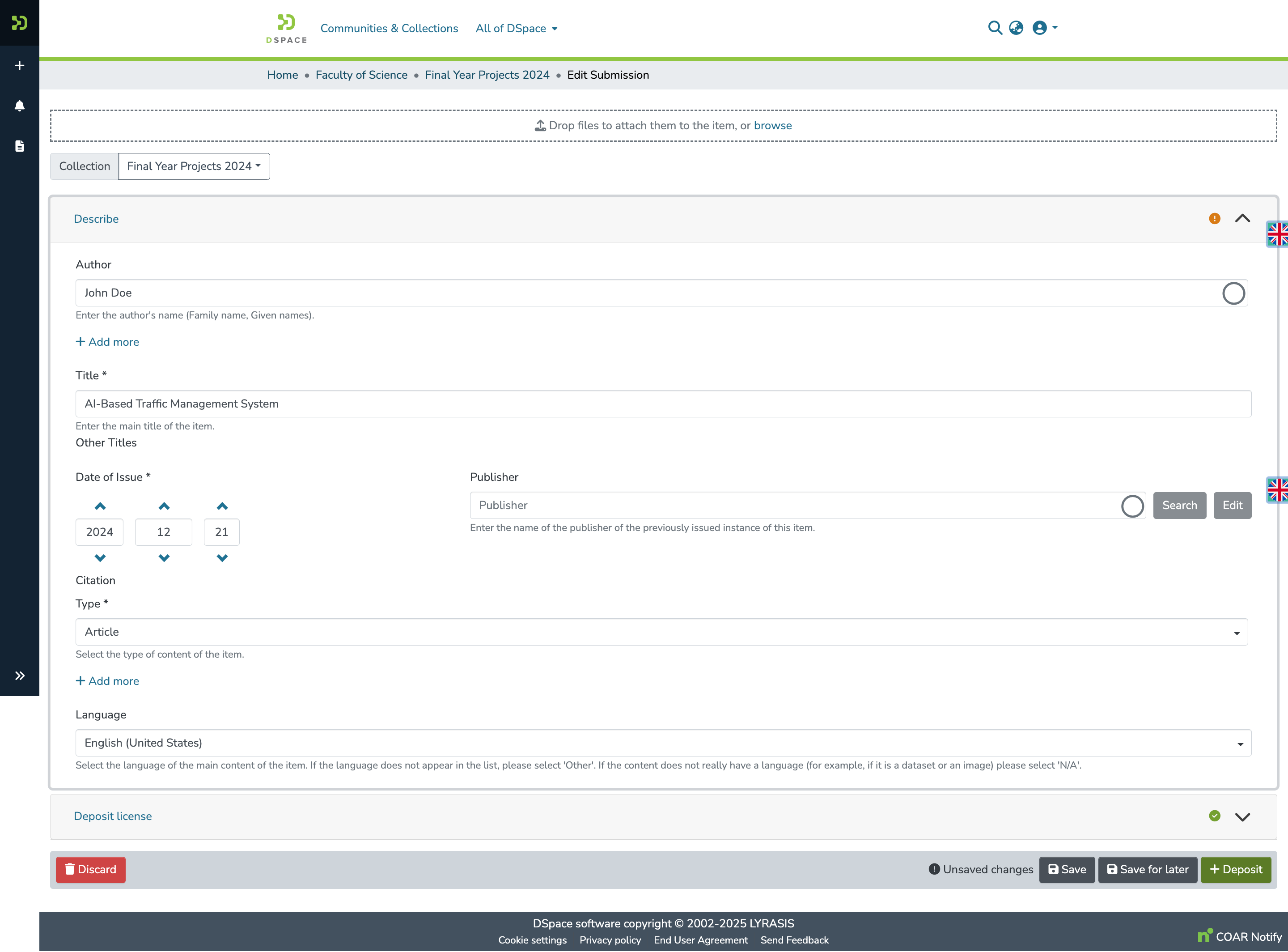Click the green Deposit button
Viewport: 1288px width, 952px height.
(x=1235, y=869)
